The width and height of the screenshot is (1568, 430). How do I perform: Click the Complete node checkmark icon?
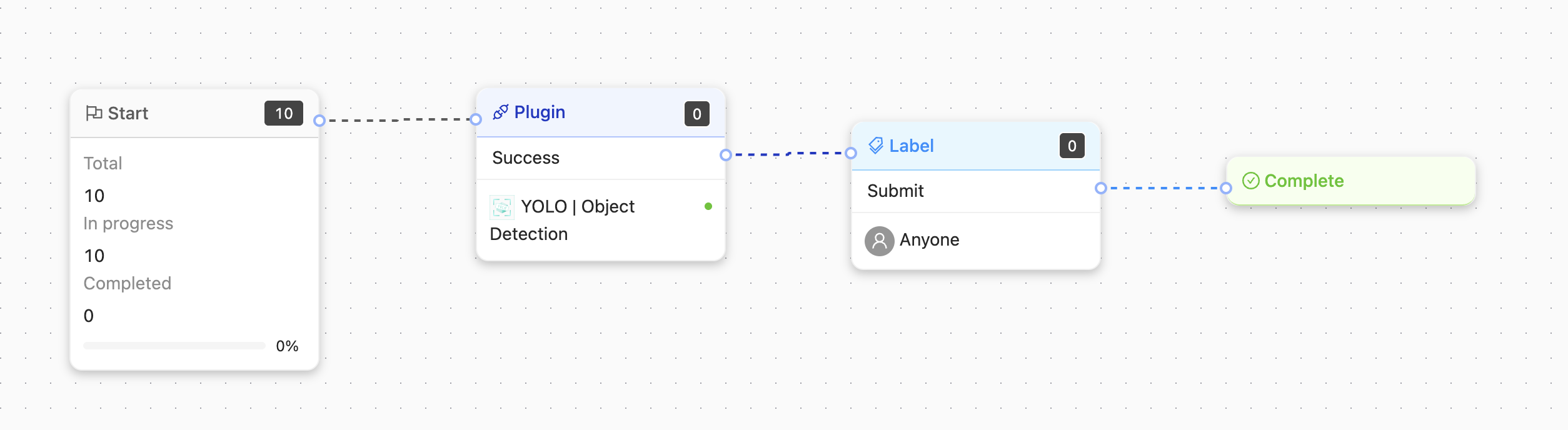1250,181
